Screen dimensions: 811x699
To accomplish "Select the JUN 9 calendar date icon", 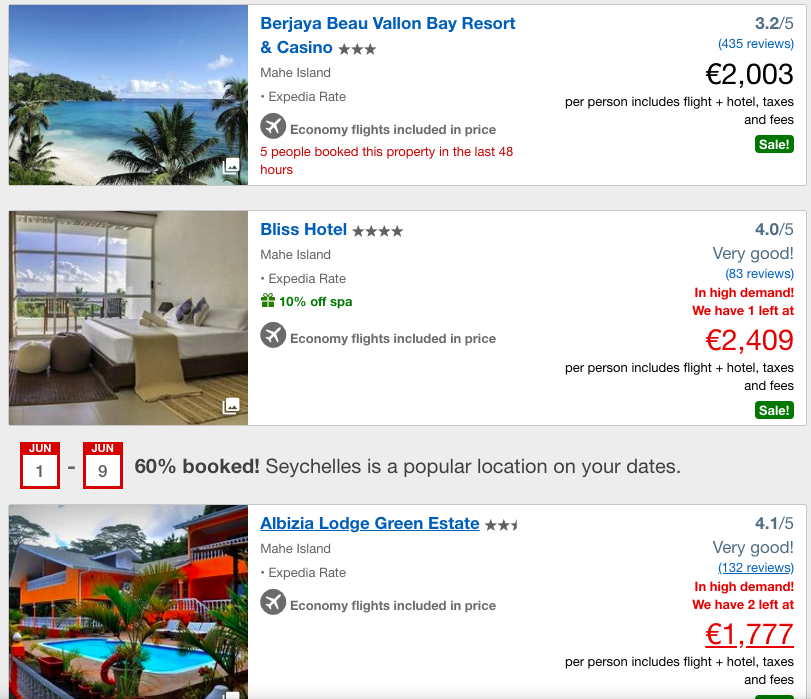I will click(103, 465).
